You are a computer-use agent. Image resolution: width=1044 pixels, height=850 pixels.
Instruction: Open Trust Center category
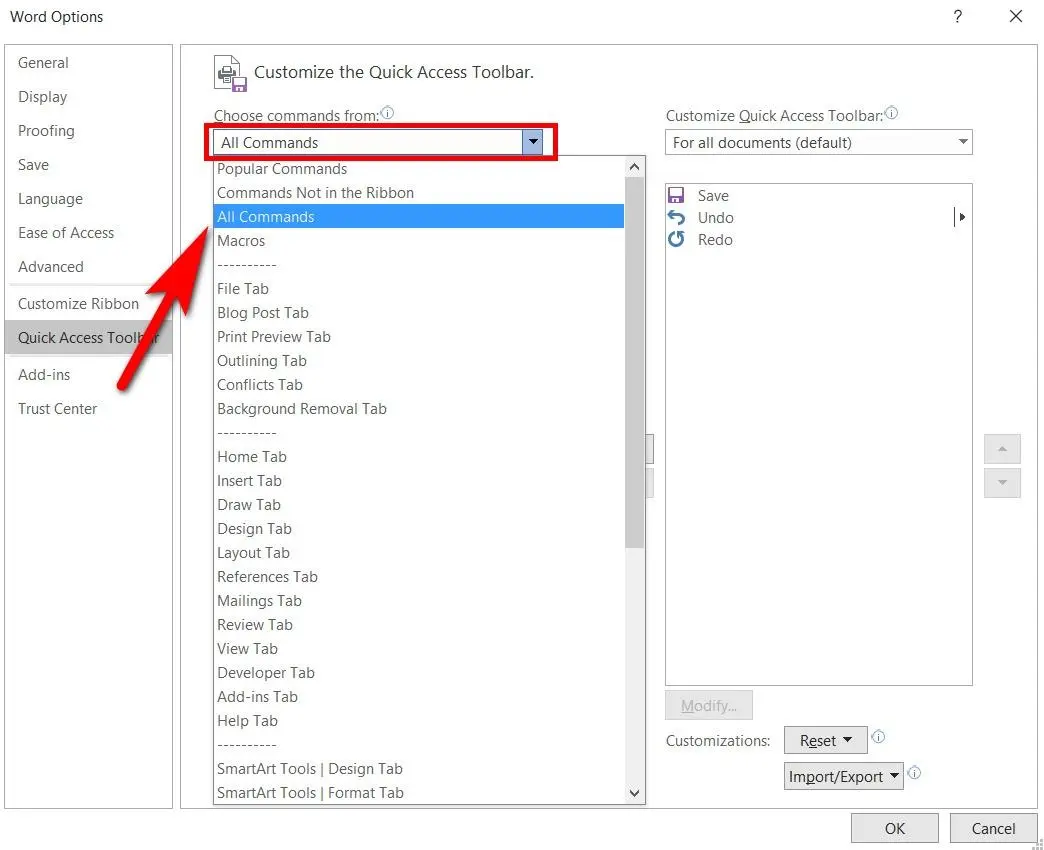(x=89, y=409)
